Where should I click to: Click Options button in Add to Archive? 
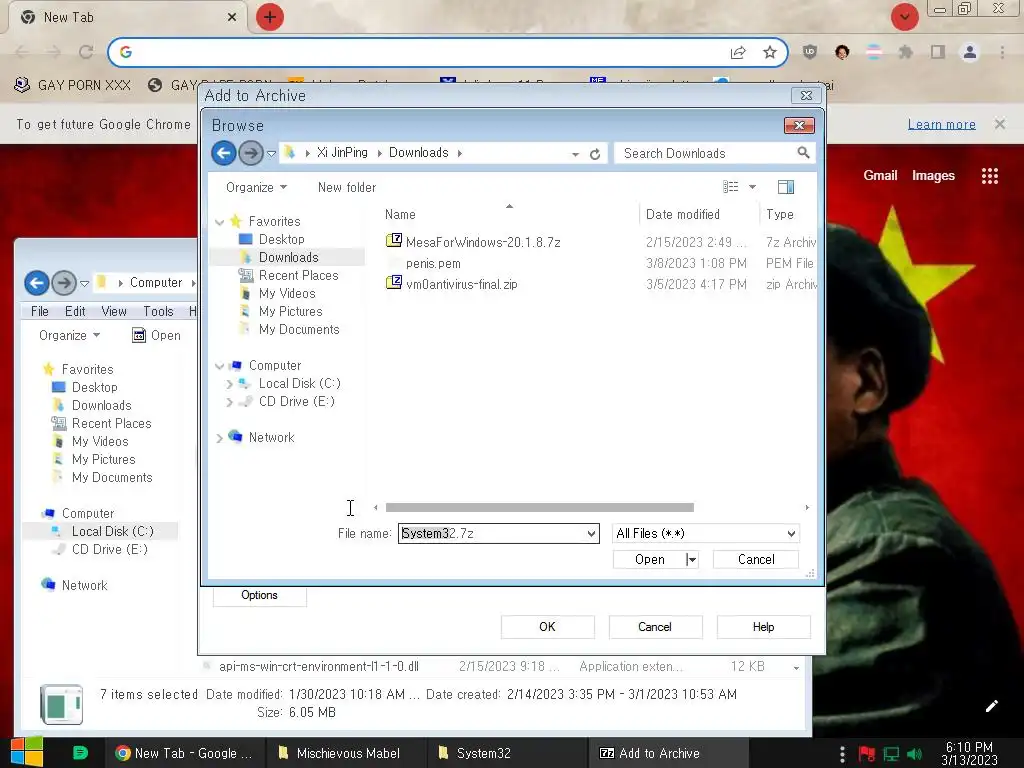(259, 596)
